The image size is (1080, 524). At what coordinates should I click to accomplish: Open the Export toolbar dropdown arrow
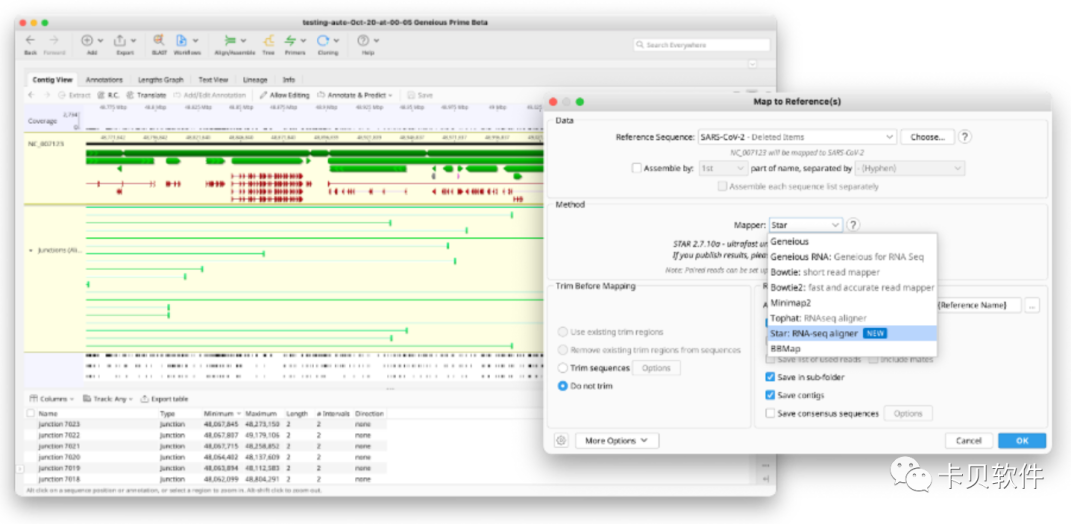tap(133, 41)
